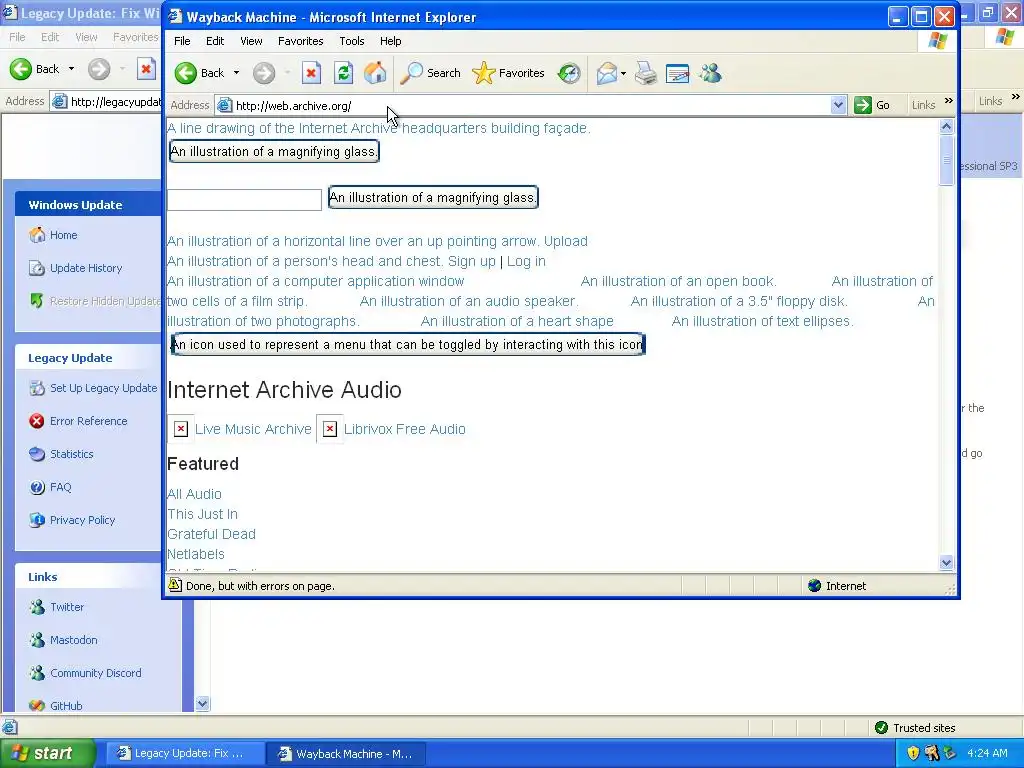The image size is (1024, 768).
Task: Open the Mastodon link in Legacy Update sidebar
Action: click(73, 641)
